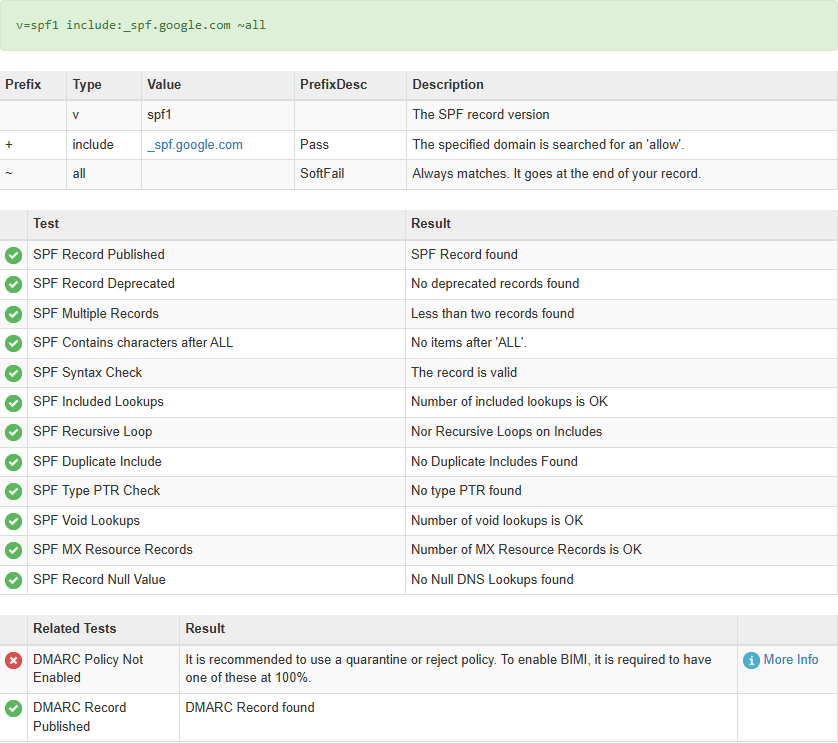Click the SPF Type PTR Check row label
This screenshot has height=743, width=838.
tap(97, 491)
